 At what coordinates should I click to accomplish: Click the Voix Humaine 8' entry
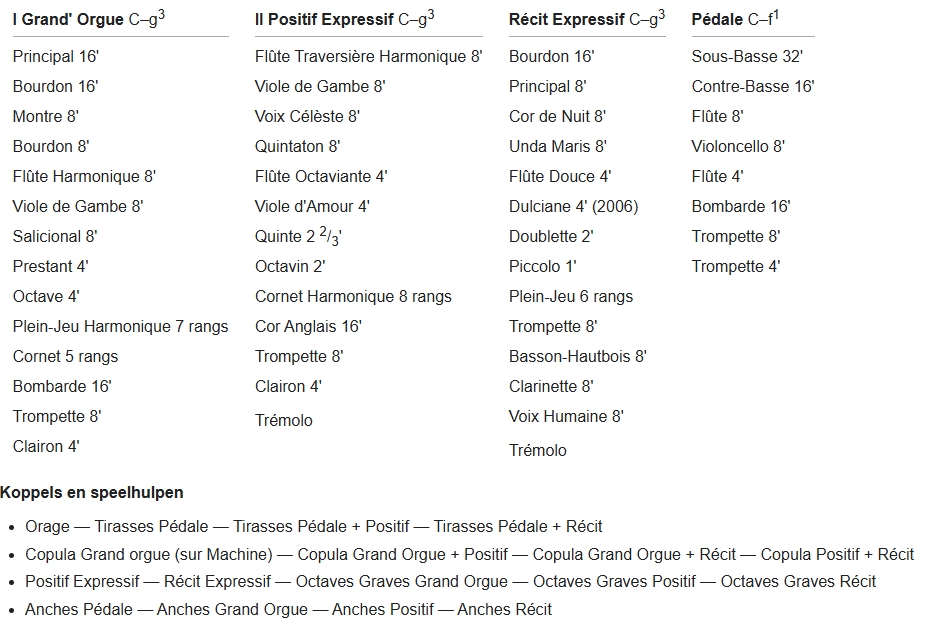tap(566, 417)
